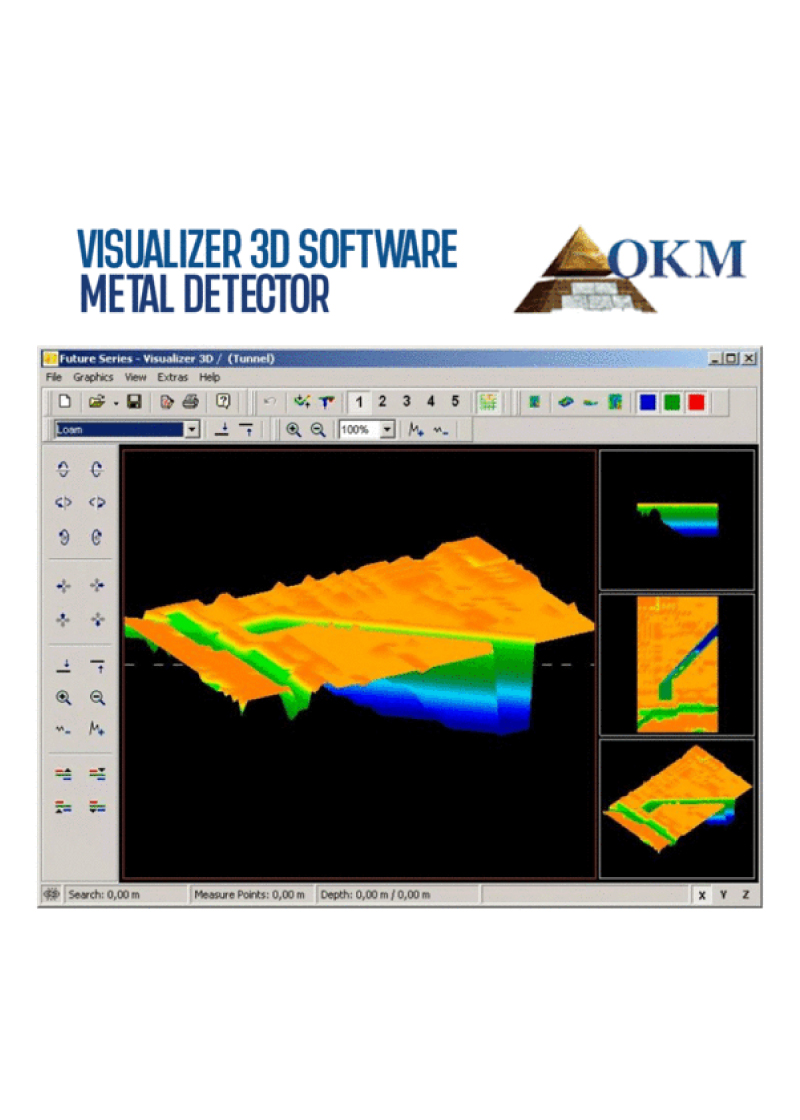Select view number 2 in the toolbar
The image size is (800, 1120).
[x=383, y=401]
